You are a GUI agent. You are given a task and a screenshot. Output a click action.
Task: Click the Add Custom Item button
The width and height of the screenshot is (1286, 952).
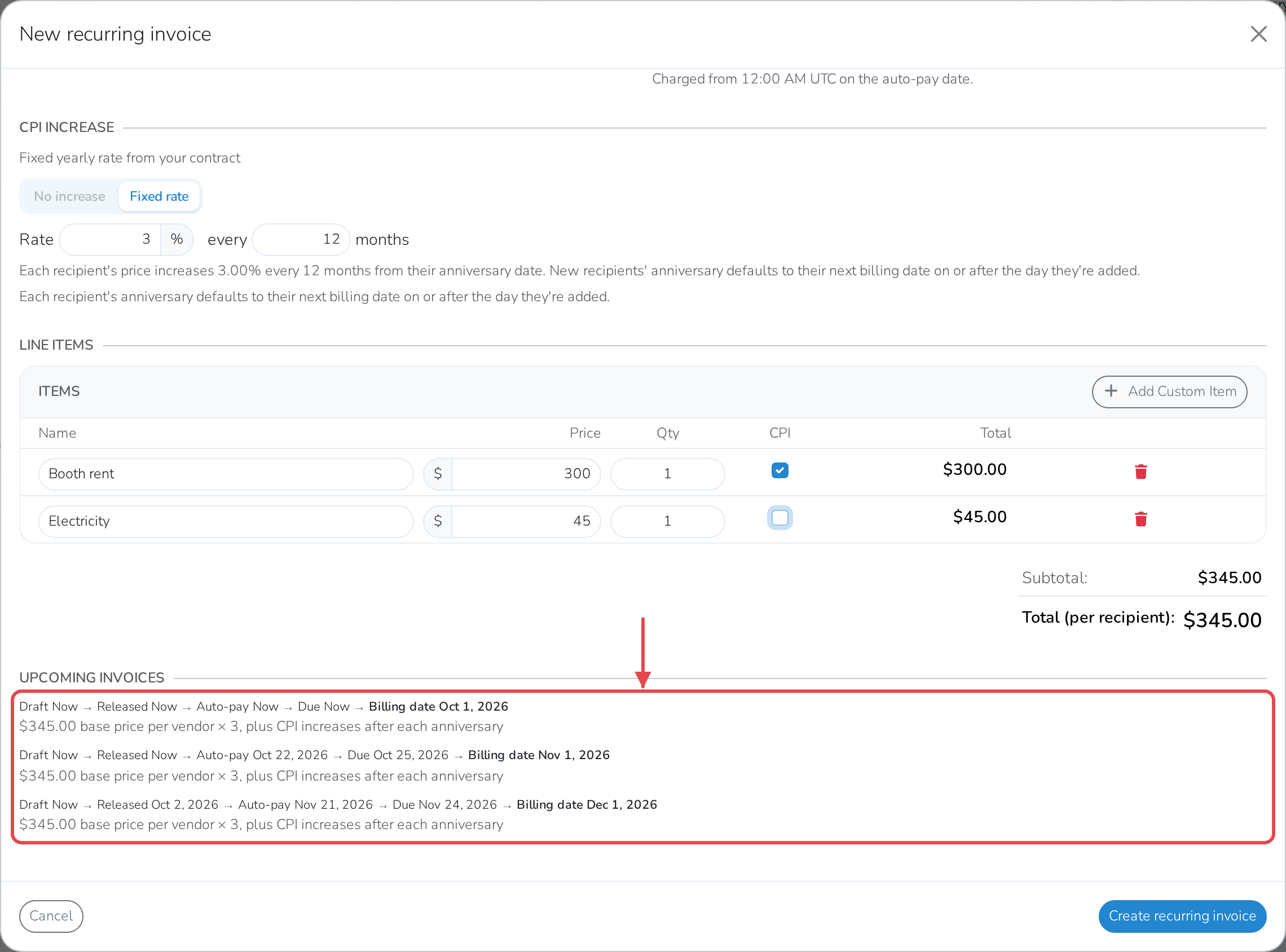[x=1169, y=392]
